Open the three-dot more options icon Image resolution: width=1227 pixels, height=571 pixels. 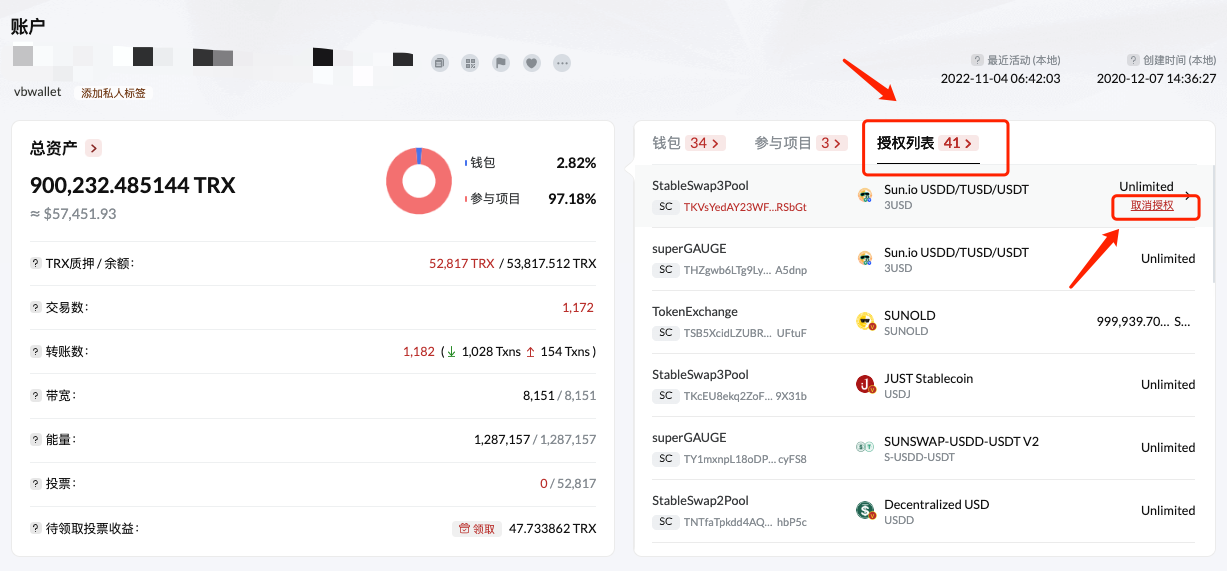[x=563, y=63]
